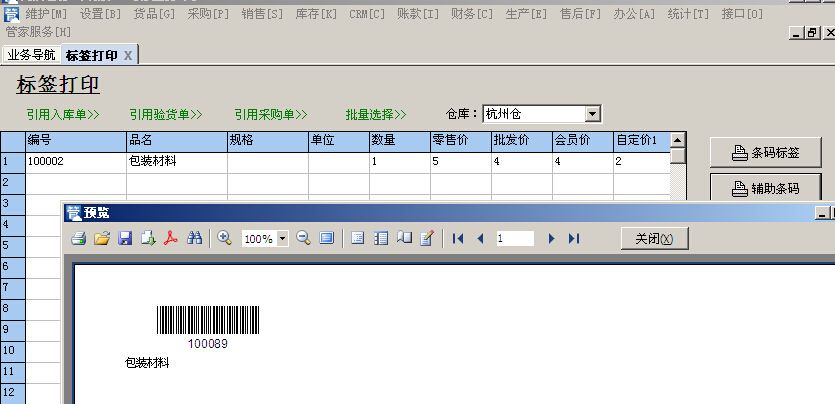The width and height of the screenshot is (835, 404).
Task: Open the 财务[C] menu
Action: [471, 14]
